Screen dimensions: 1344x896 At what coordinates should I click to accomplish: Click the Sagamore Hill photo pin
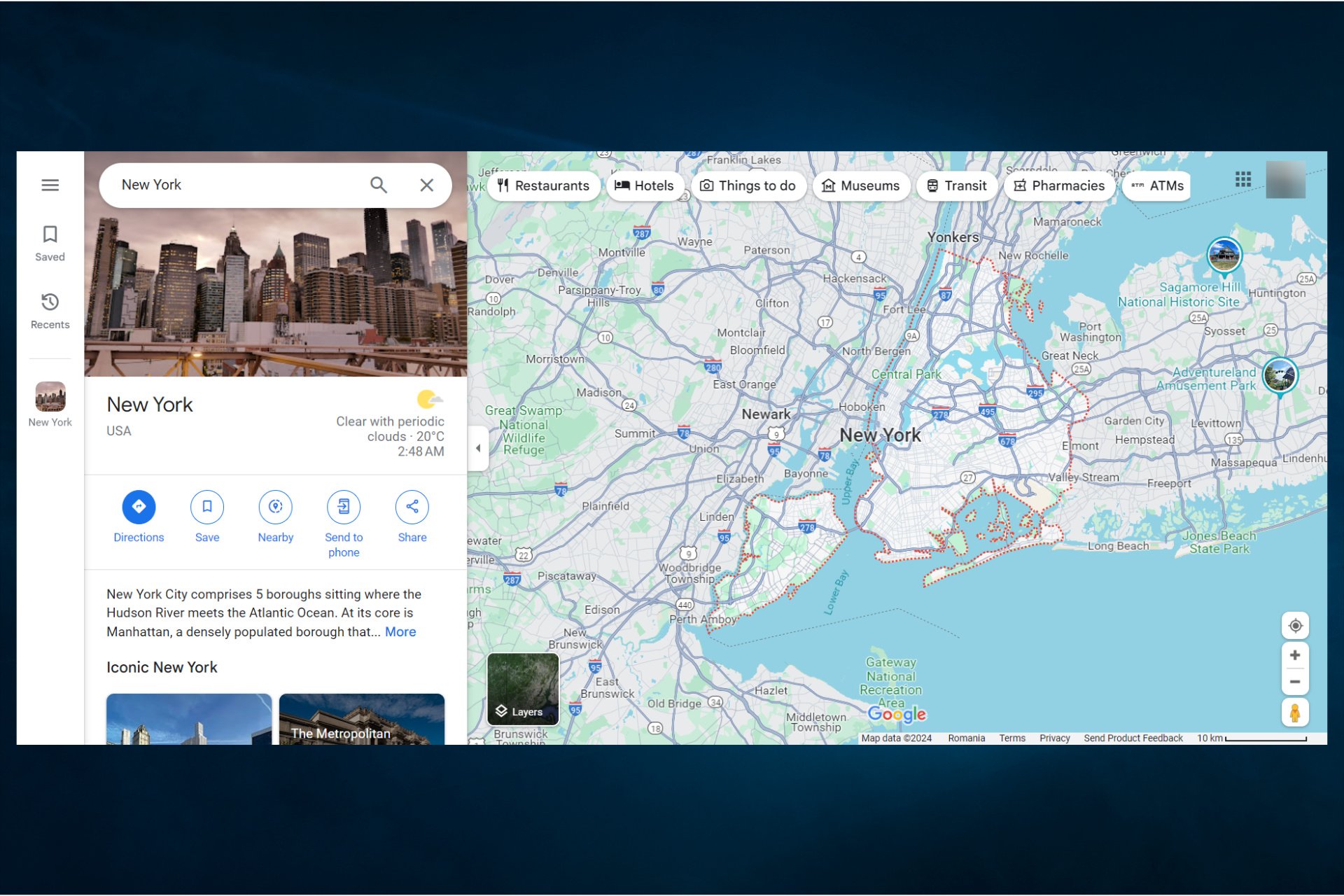pos(1224,255)
